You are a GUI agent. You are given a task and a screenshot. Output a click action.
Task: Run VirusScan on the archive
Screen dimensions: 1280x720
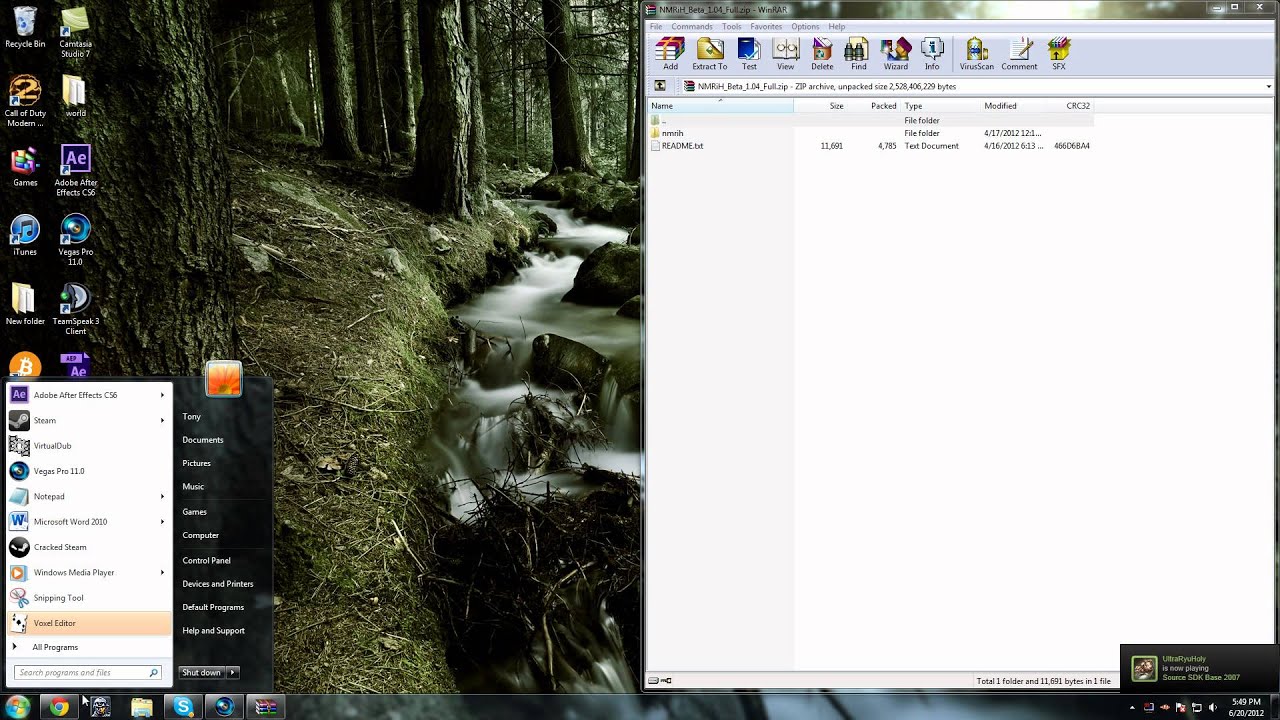pos(977,54)
